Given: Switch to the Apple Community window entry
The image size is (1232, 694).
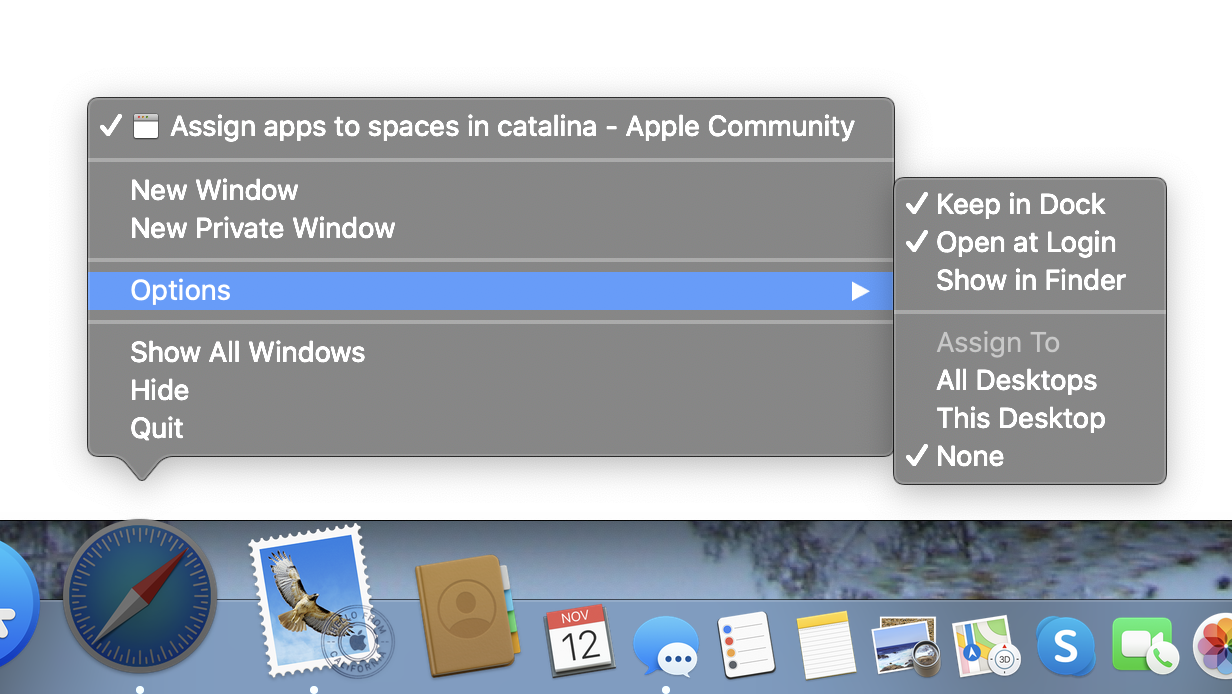Looking at the screenshot, I should [x=491, y=127].
